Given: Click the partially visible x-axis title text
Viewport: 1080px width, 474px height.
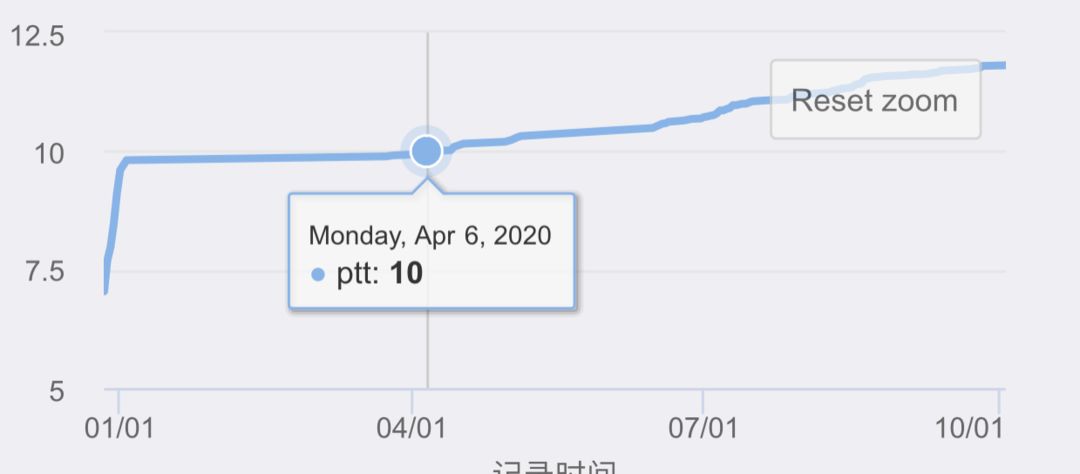Looking at the screenshot, I should click(x=554, y=468).
